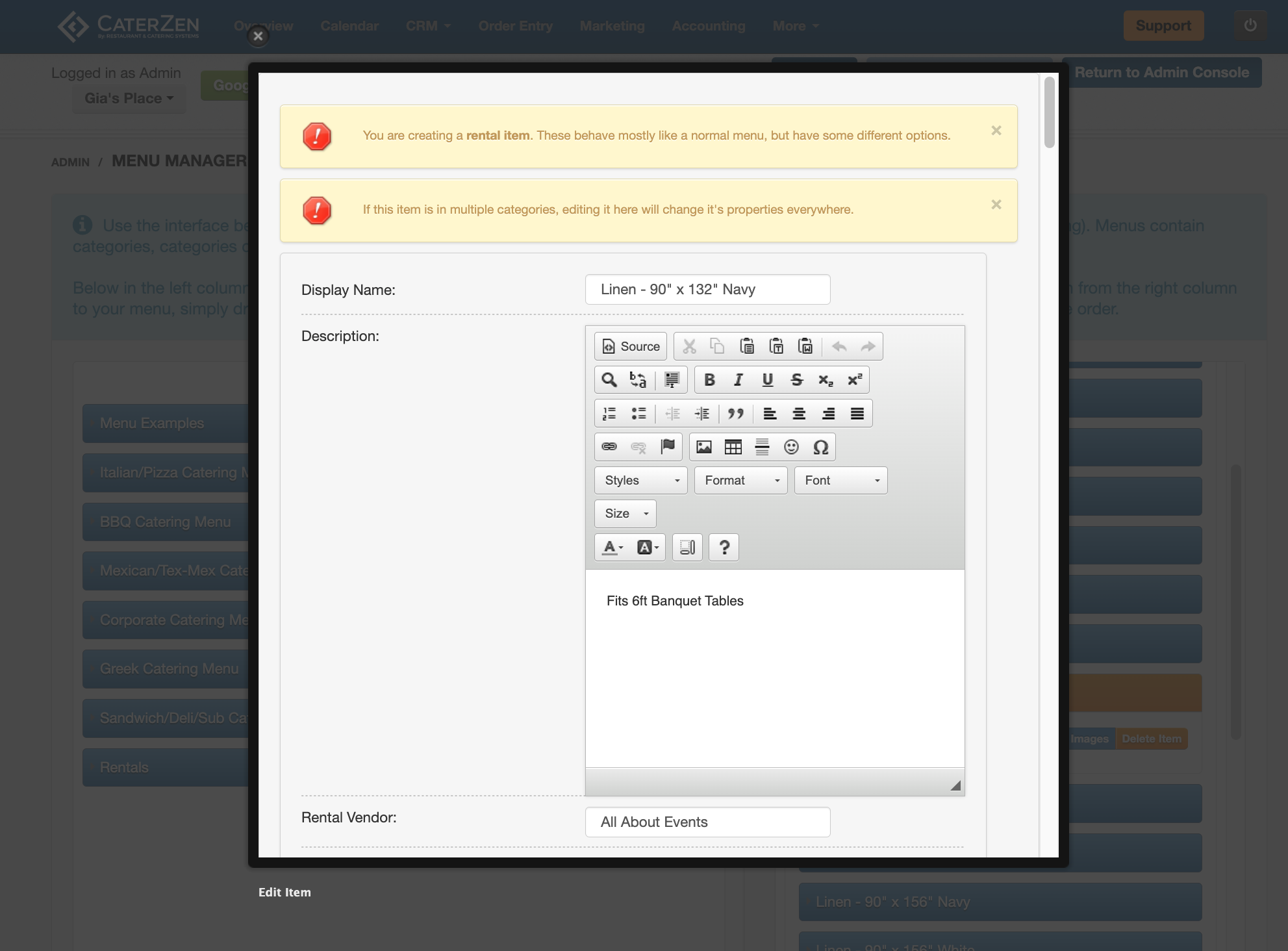The image size is (1288, 951).
Task: Toggle underline formatting
Action: pos(768,380)
